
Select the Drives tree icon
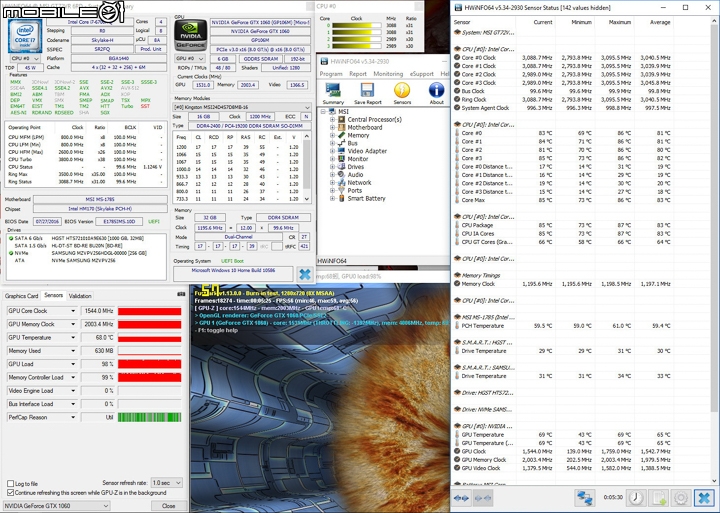pos(341,166)
